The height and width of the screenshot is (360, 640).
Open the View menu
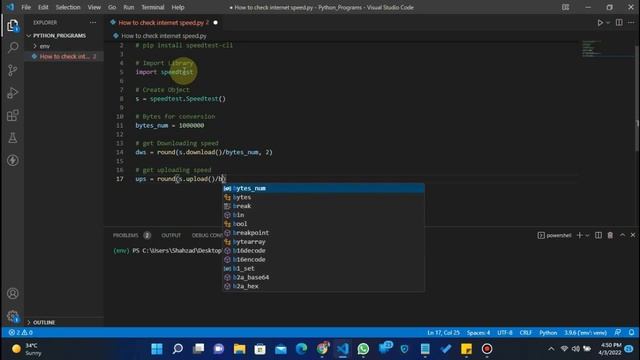tap(94, 7)
